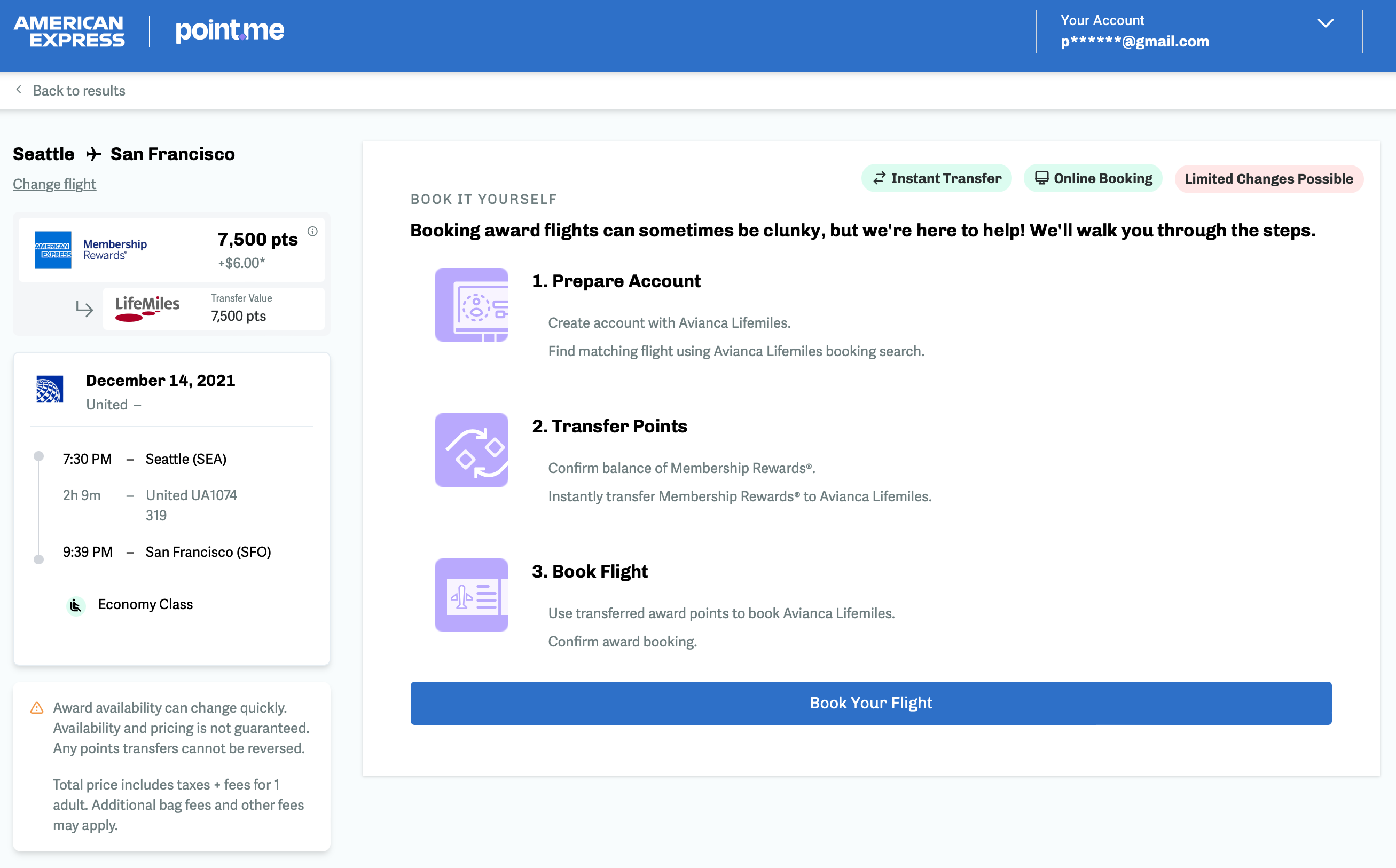The image size is (1396, 868).
Task: Go Back to results
Action: pos(79,91)
